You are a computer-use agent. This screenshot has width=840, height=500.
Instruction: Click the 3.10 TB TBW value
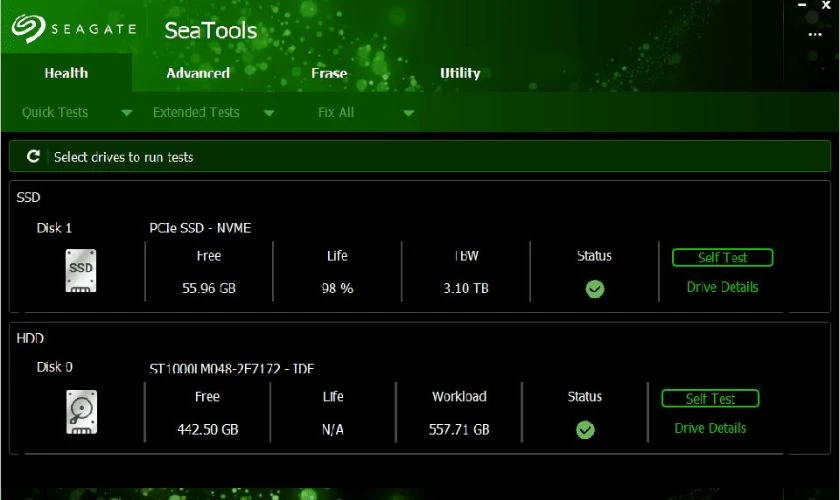click(466, 288)
